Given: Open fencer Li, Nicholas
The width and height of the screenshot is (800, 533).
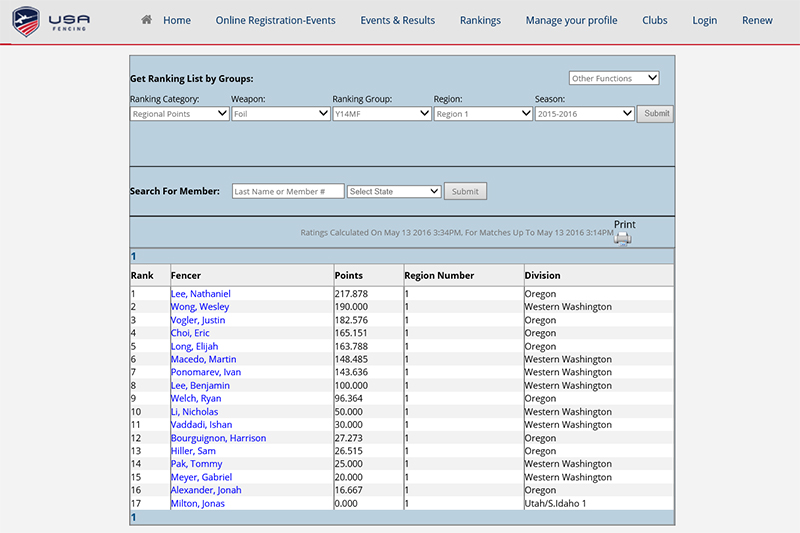Looking at the screenshot, I should 194,412.
